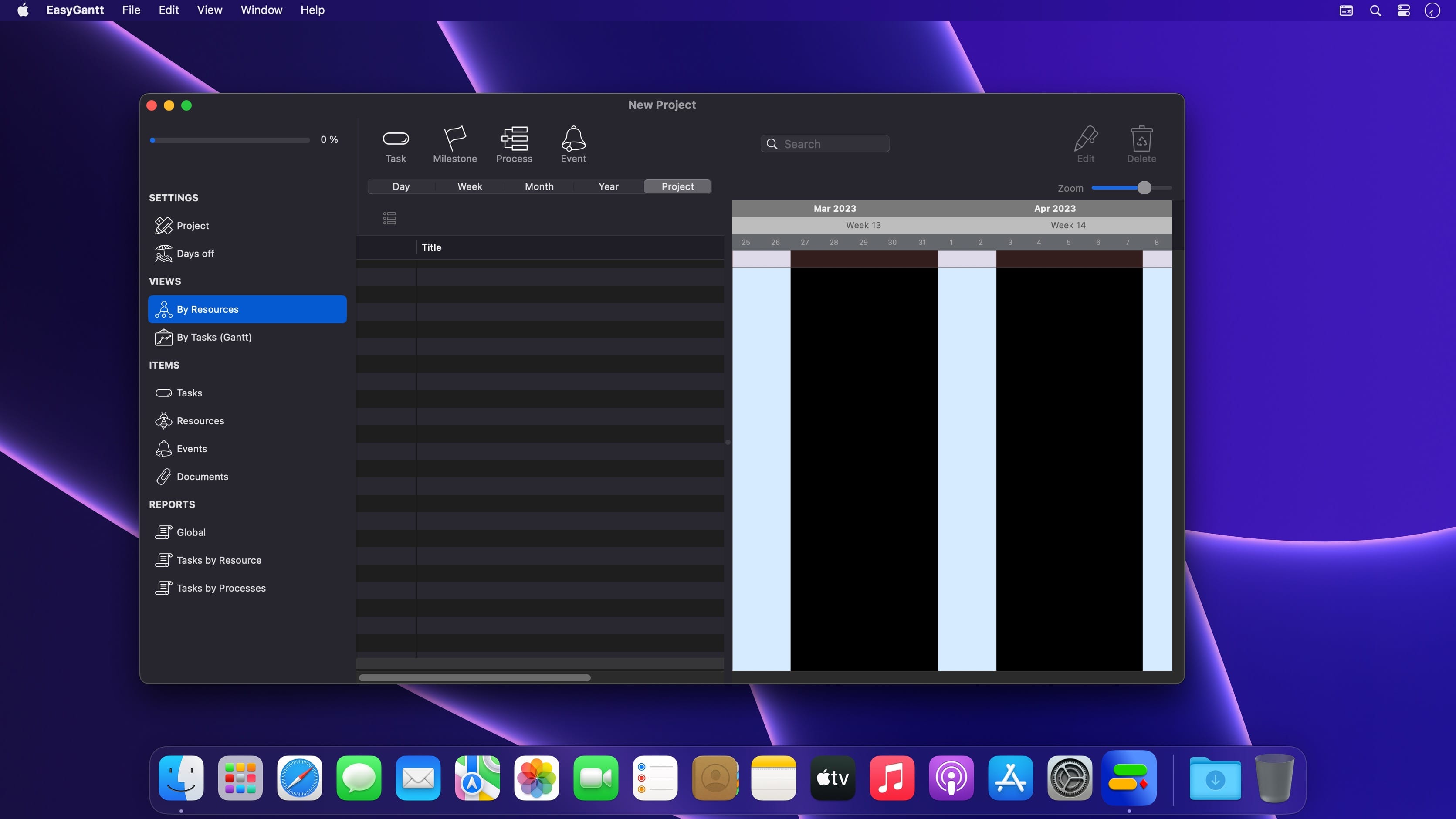The width and height of the screenshot is (1456, 819).
Task: Switch timeline to Day view
Action: 401,186
